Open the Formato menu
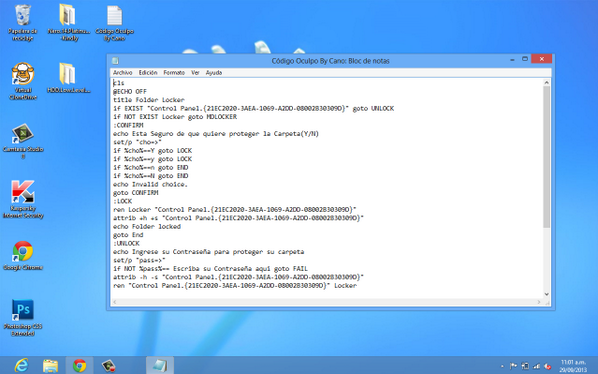The image size is (598, 374). [x=174, y=72]
